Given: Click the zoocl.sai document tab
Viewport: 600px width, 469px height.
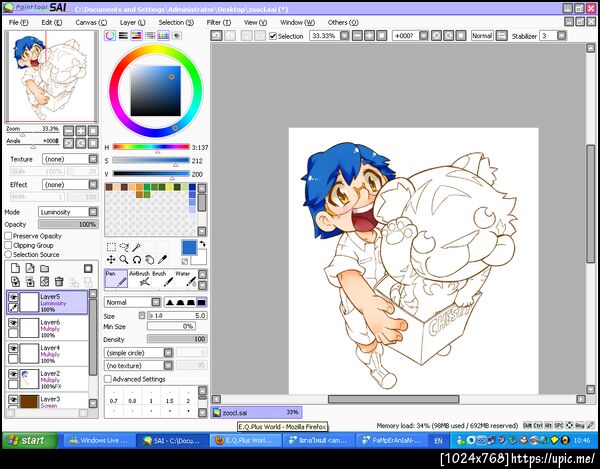Looking at the screenshot, I should [256, 412].
